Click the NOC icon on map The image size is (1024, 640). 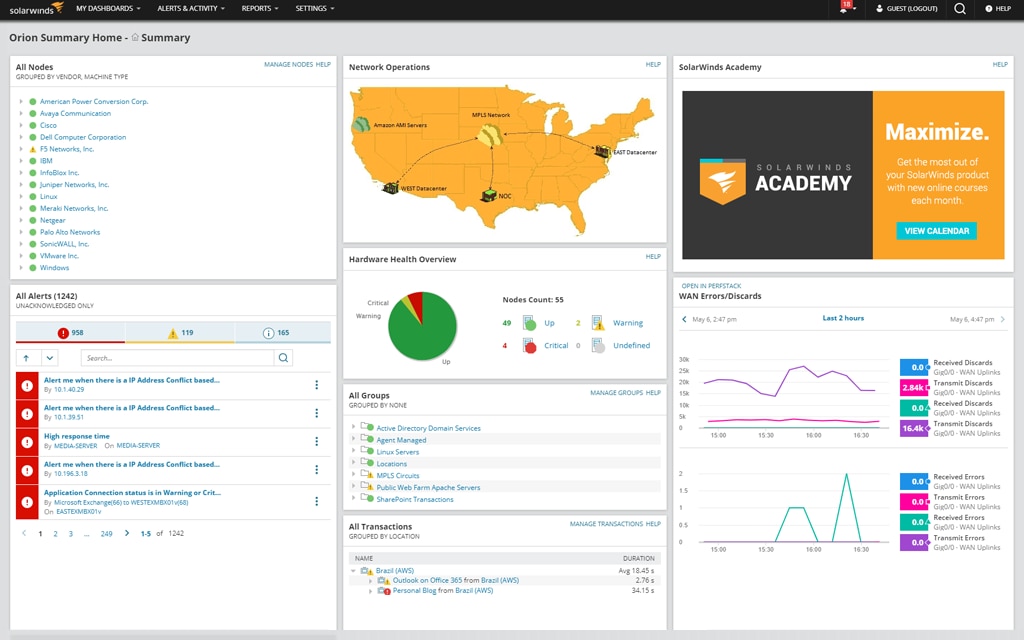click(x=488, y=195)
